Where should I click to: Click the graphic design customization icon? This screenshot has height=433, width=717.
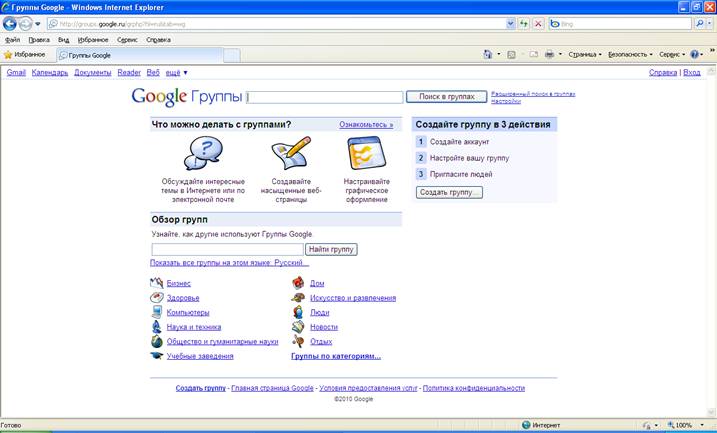point(367,153)
